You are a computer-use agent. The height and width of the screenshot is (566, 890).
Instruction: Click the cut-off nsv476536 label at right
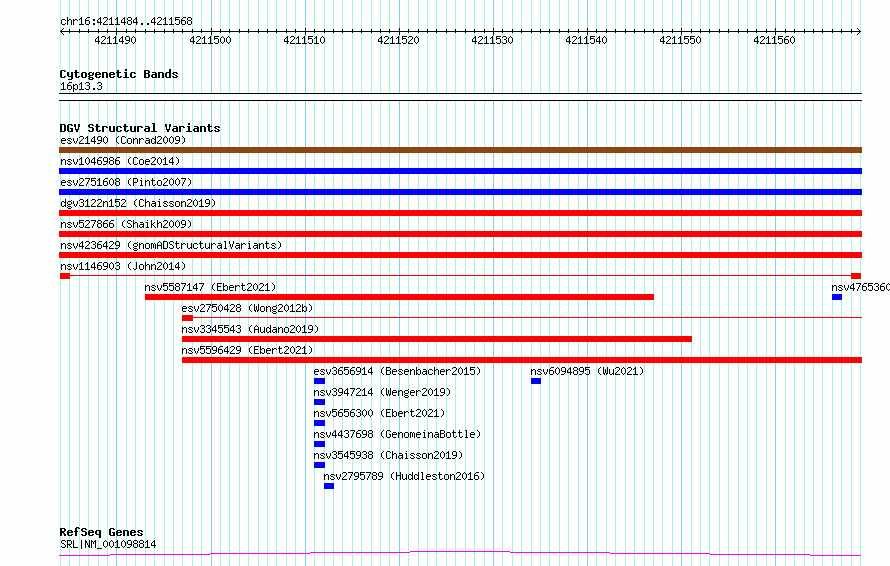tap(860, 287)
